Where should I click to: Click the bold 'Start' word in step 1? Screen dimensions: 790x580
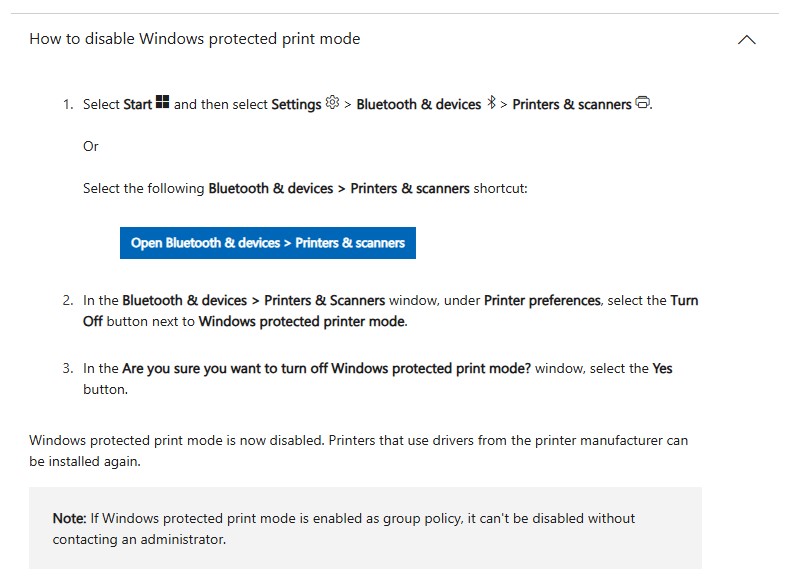click(137, 104)
